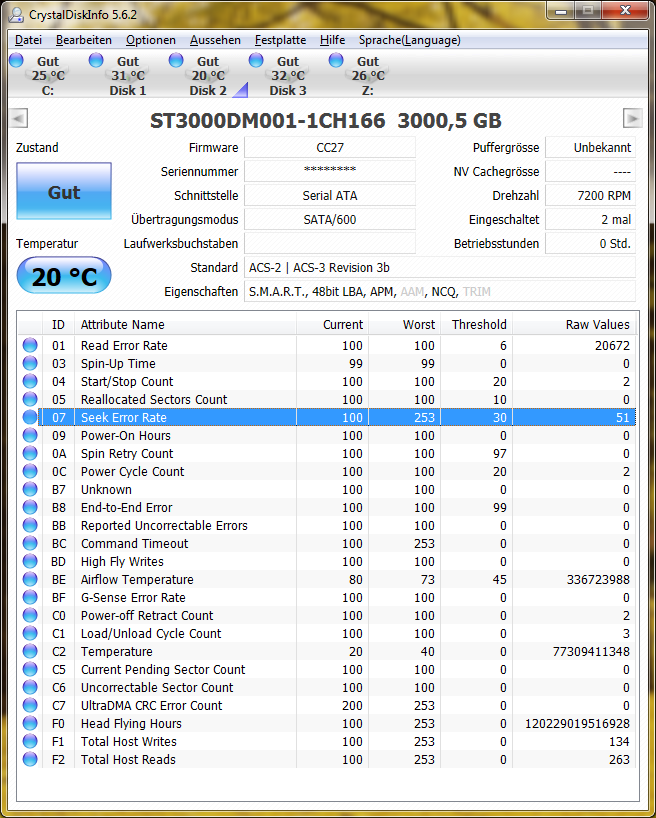
Task: Click the Start/Stop Count status orb
Action: click(x=30, y=381)
